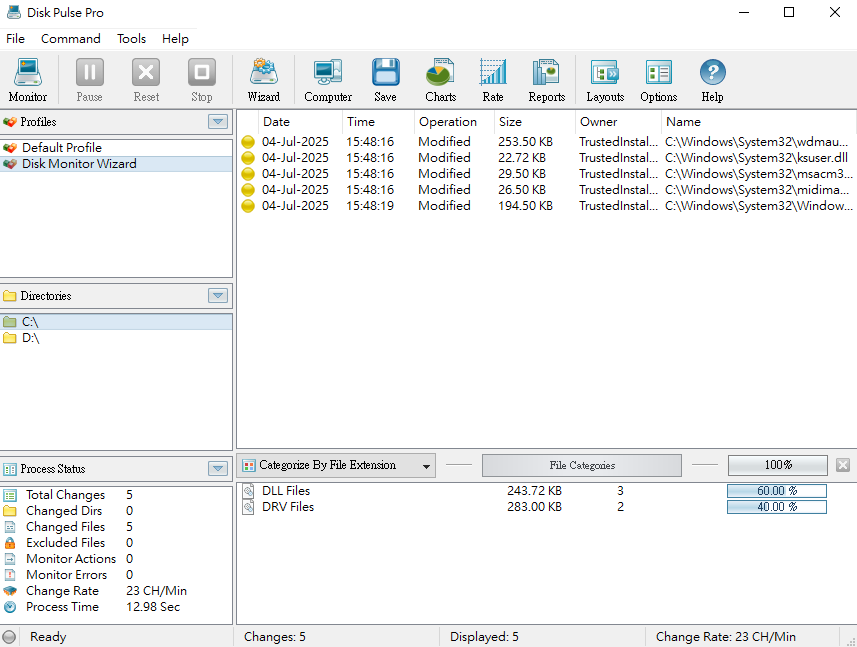
Task: Sort by the Name column header
Action: coord(758,122)
